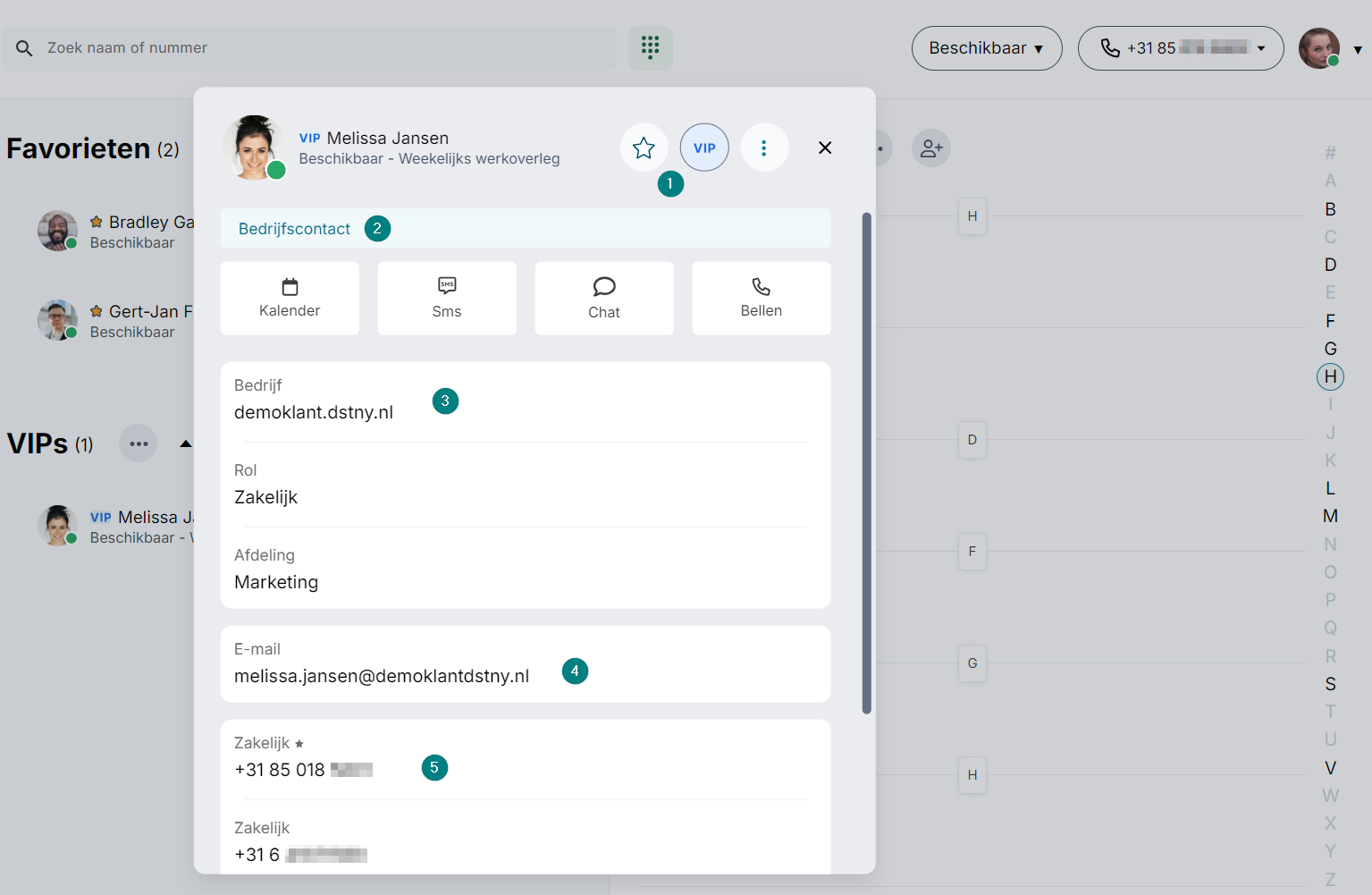Jump to letter M in alphabet index
Screen dimensions: 1372x895
(1330, 516)
